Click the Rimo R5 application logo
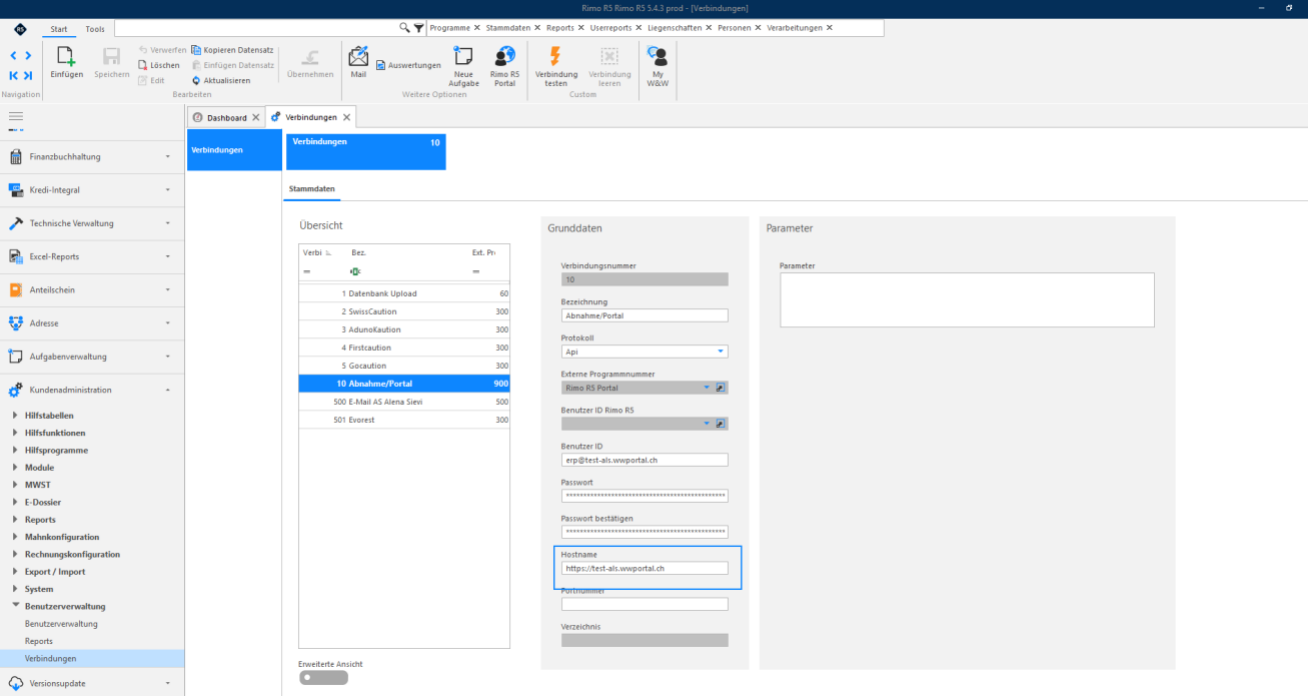The image size is (1308, 696). 21,29
